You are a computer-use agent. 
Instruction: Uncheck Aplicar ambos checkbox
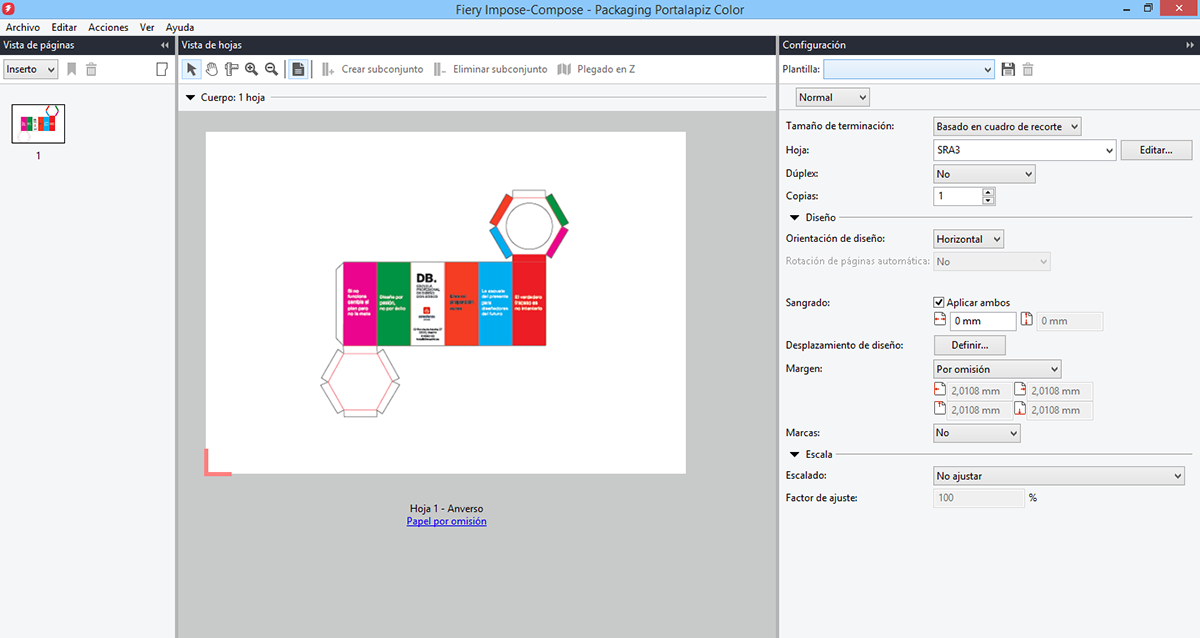click(939, 302)
